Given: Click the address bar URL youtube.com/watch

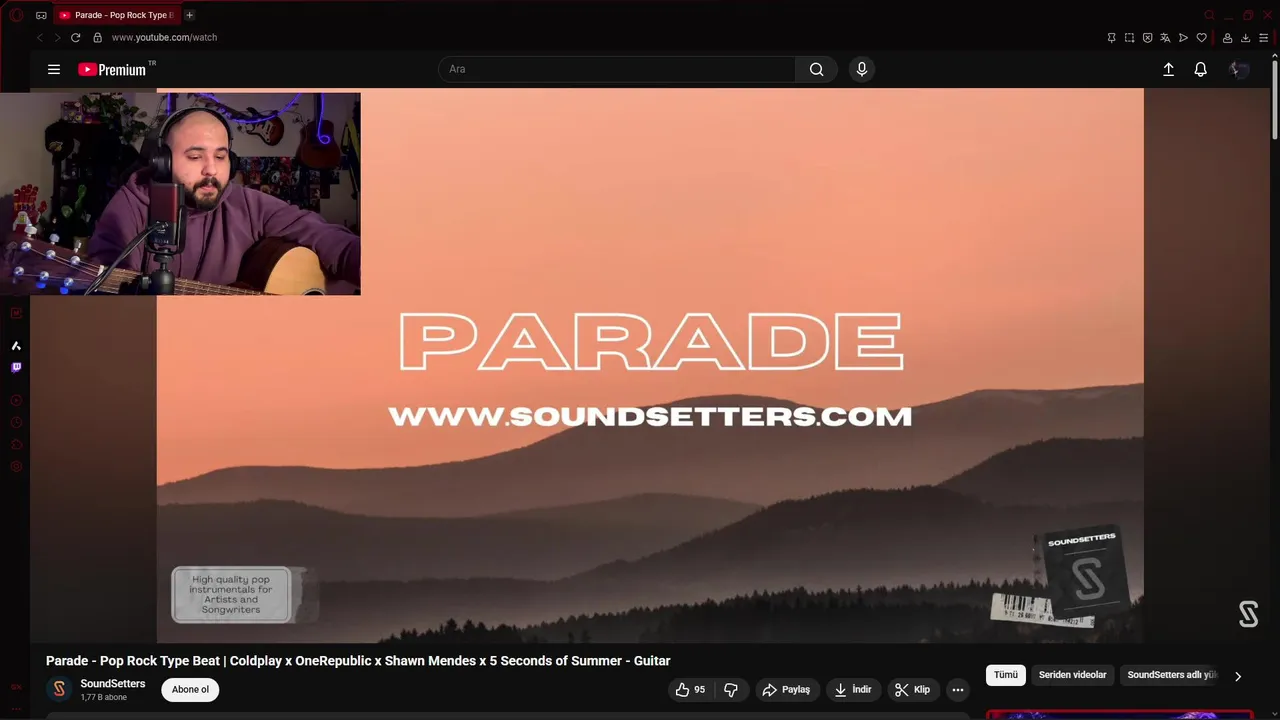Looking at the screenshot, I should tap(164, 38).
